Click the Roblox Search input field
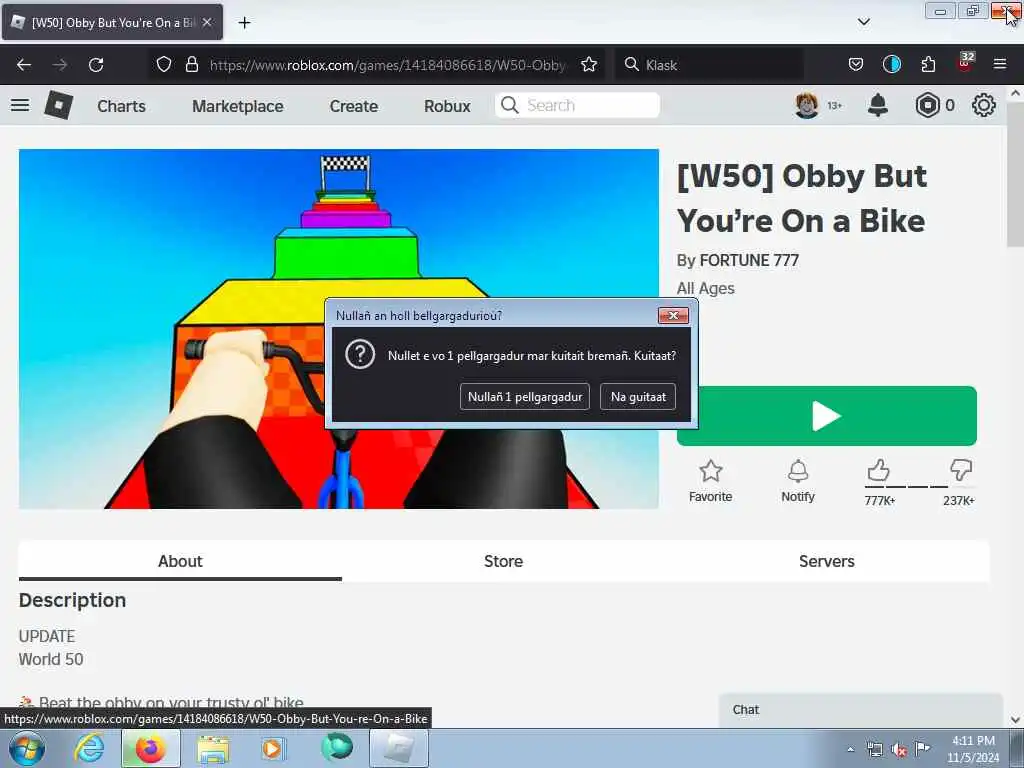The height and width of the screenshot is (768, 1024). pos(577,105)
